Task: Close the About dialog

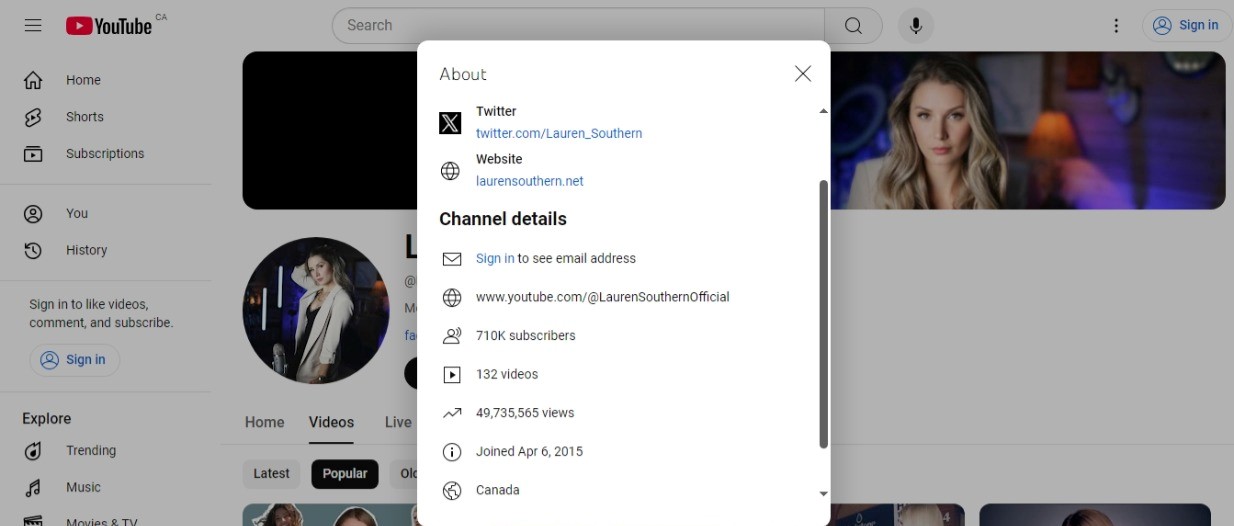Action: coord(803,74)
